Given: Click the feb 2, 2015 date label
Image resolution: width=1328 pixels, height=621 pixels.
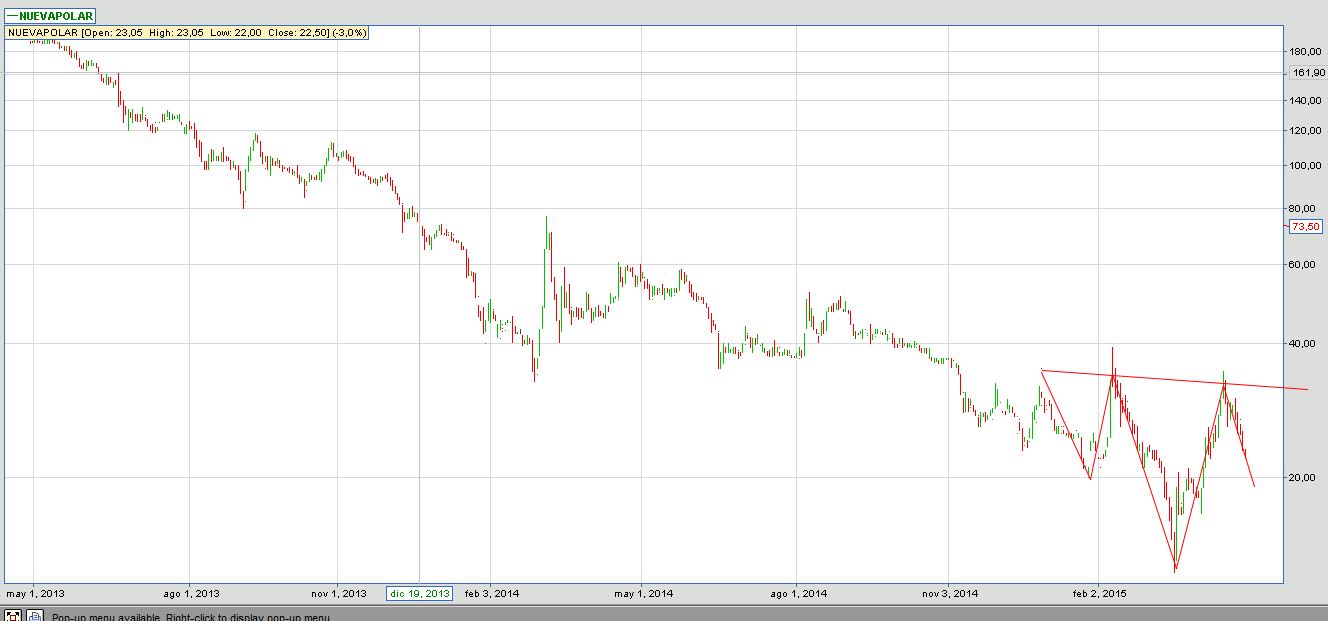Looking at the screenshot, I should point(1099,593).
